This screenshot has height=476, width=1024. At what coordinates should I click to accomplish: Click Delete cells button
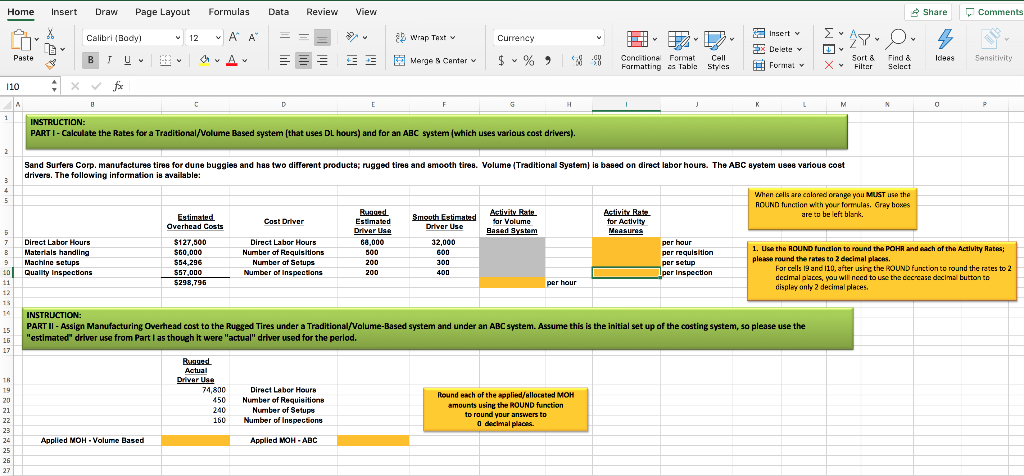click(x=776, y=49)
